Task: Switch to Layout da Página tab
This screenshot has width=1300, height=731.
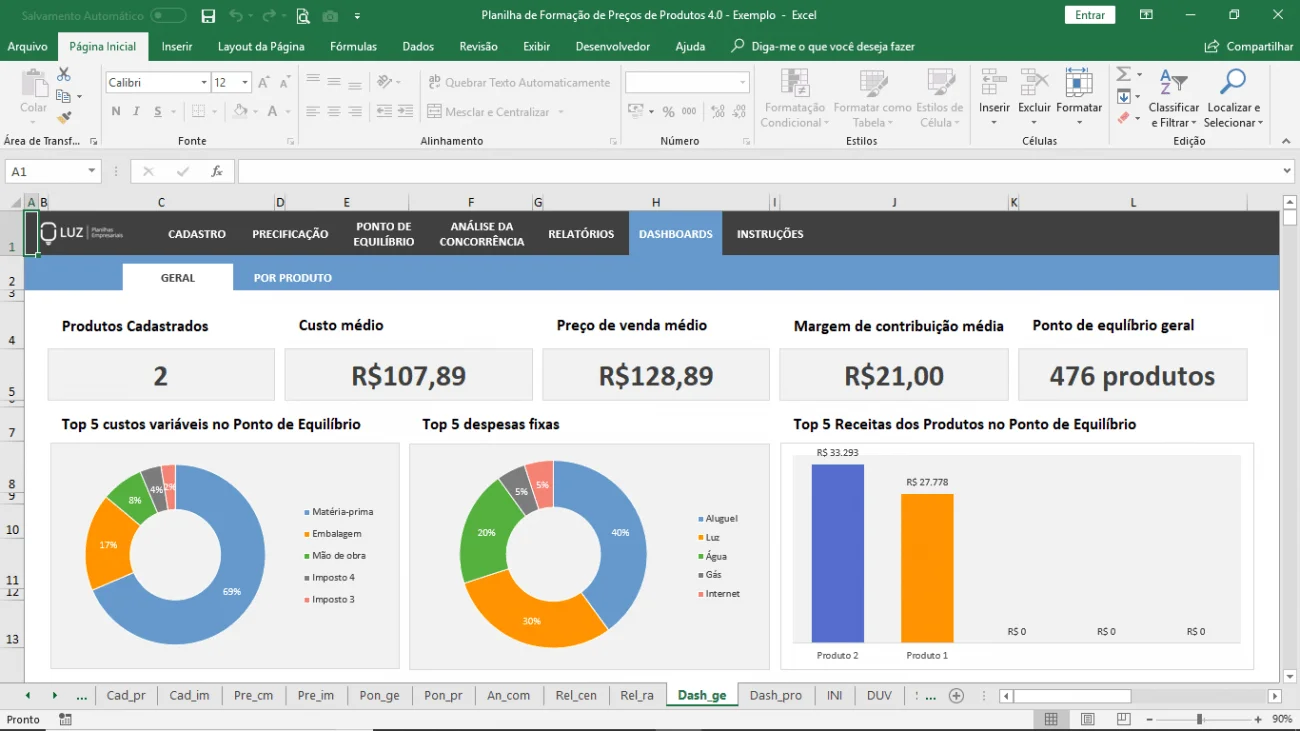Action: (x=261, y=46)
